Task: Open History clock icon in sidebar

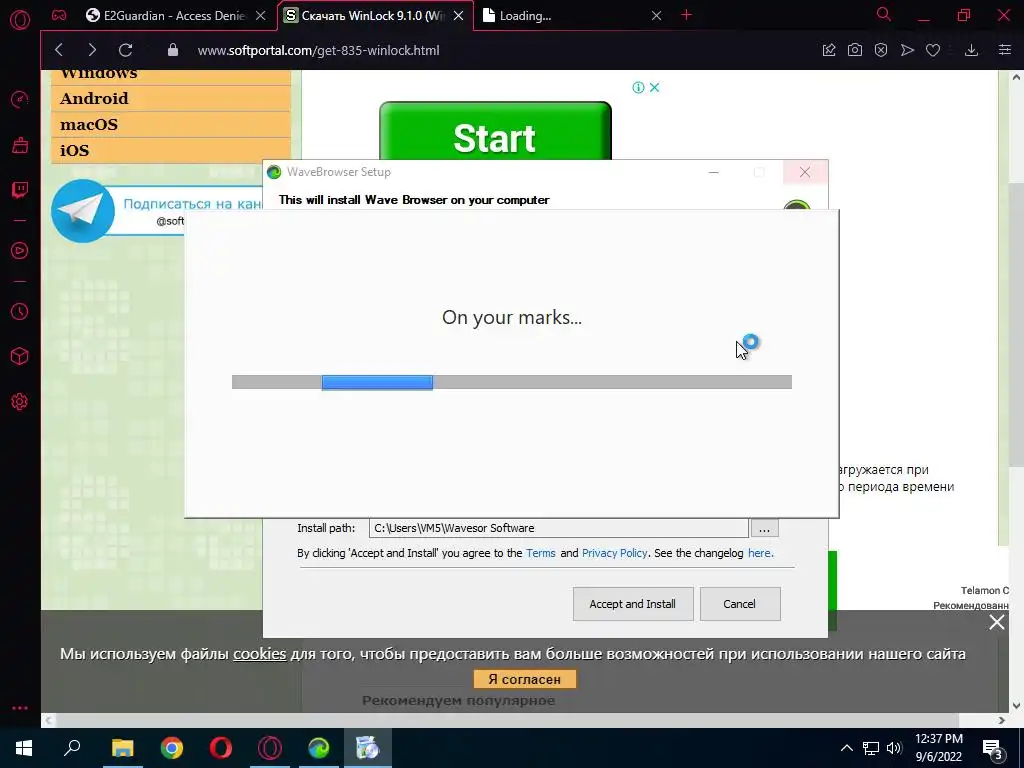Action: (x=20, y=312)
